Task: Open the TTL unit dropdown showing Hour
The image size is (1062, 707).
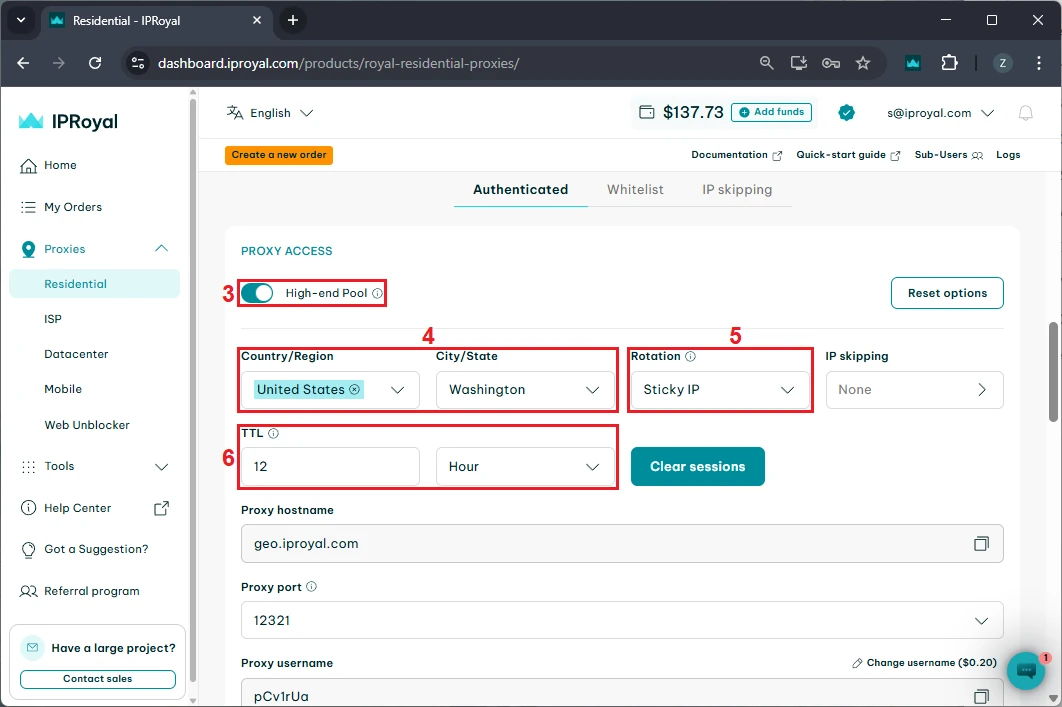Action: pyautogui.click(x=525, y=467)
